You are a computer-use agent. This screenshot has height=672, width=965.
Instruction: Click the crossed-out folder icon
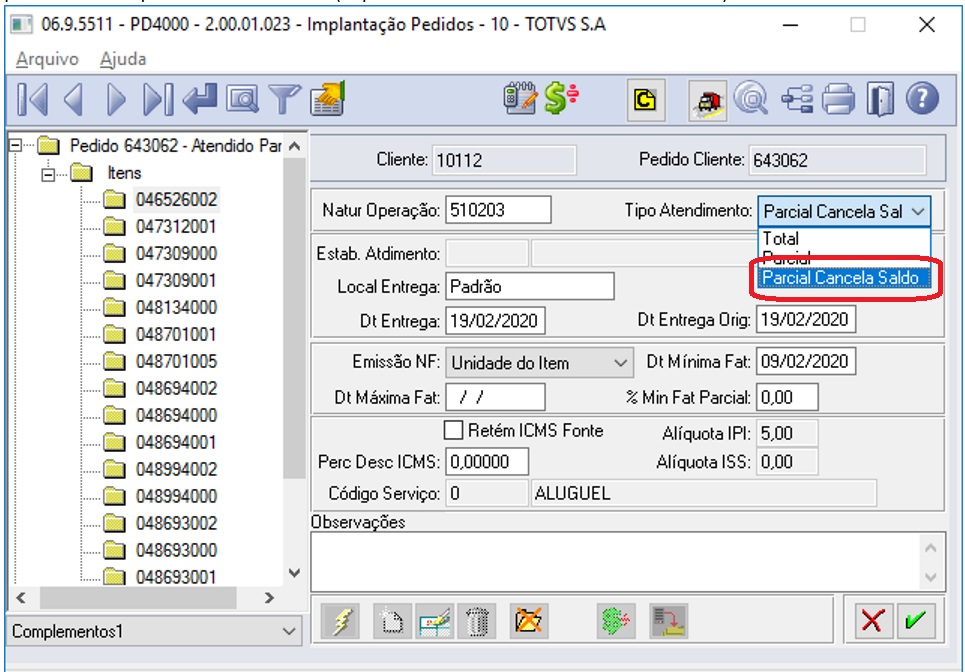[x=529, y=621]
